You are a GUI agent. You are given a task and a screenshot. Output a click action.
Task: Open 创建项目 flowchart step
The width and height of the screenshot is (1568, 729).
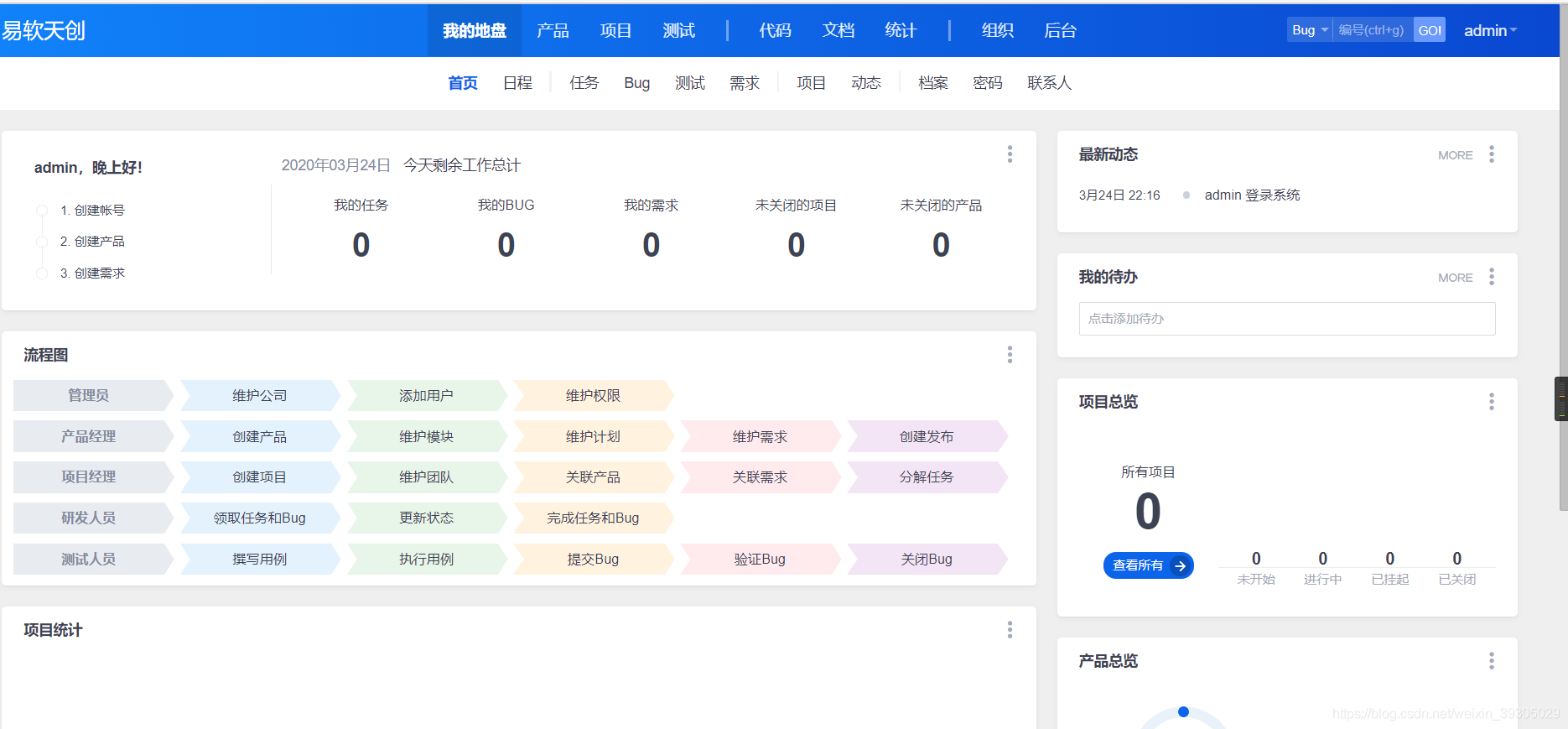tap(260, 476)
